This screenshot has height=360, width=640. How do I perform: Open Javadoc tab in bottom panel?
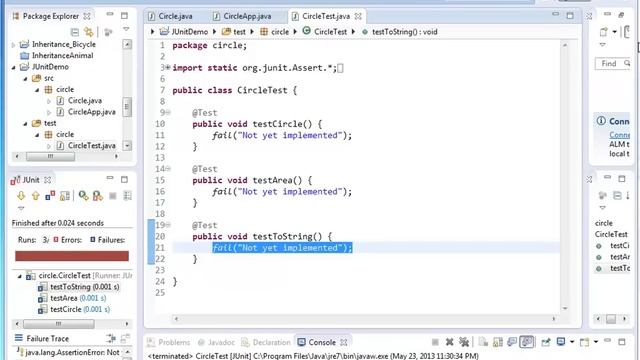click(216, 342)
